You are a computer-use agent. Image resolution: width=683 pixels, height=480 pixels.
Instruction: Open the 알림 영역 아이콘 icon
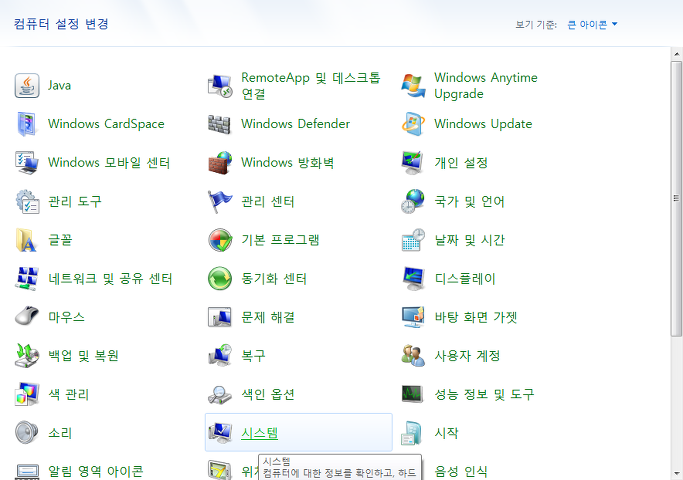[x=27, y=470]
